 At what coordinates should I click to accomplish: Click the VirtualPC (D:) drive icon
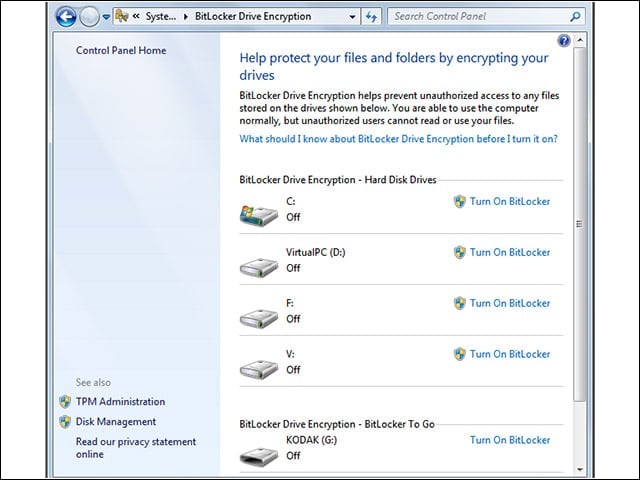[259, 267]
